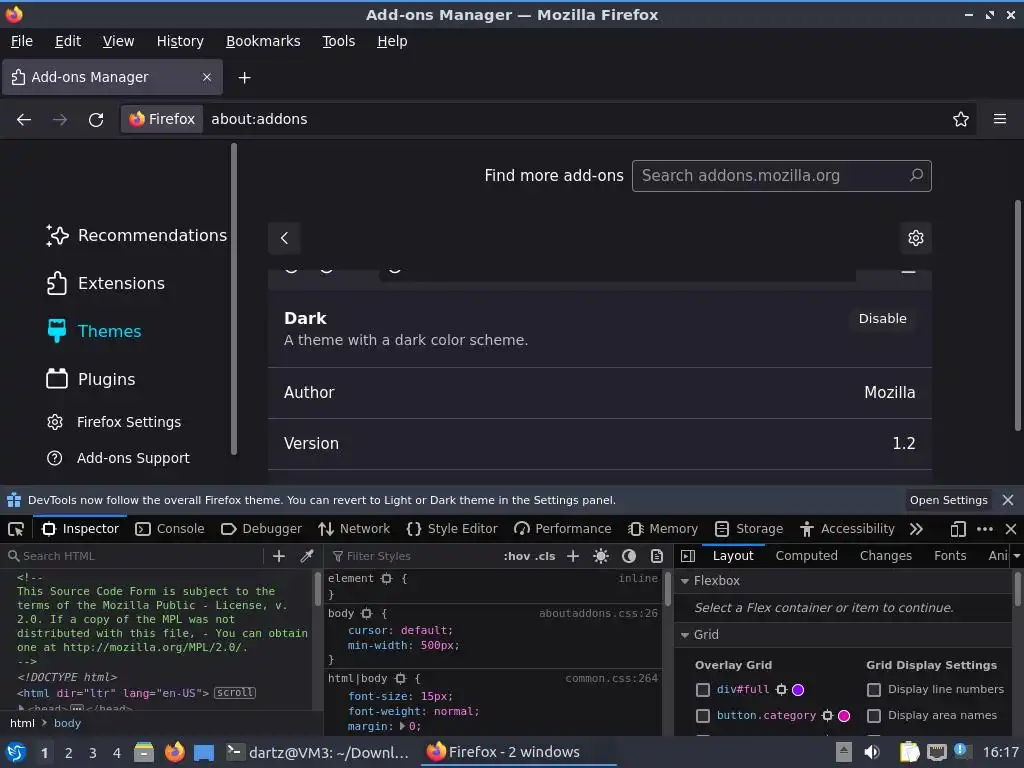Toggle dark color scheme simulation

[x=629, y=556]
